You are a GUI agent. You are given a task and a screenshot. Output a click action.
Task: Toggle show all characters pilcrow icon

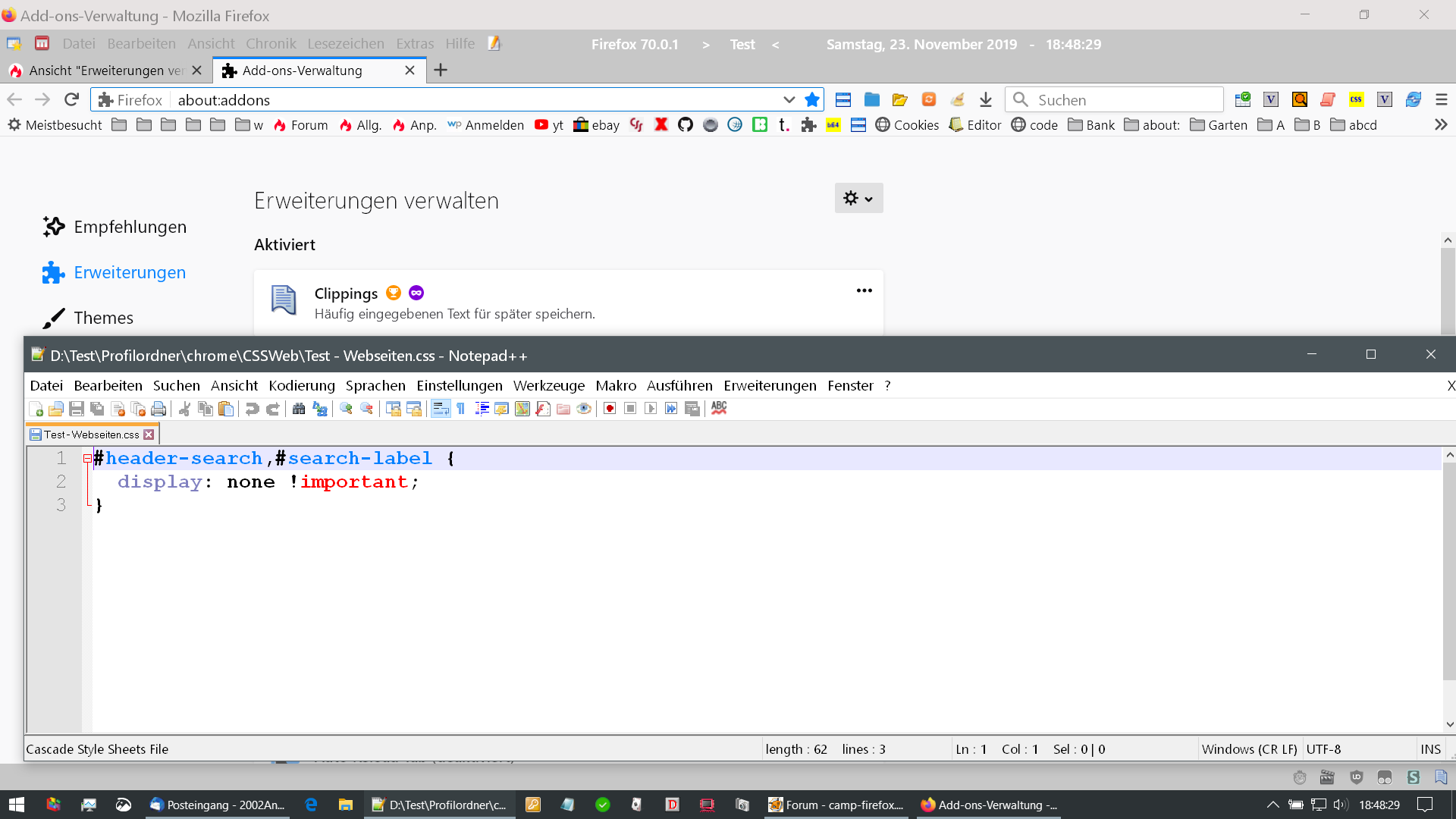point(460,409)
